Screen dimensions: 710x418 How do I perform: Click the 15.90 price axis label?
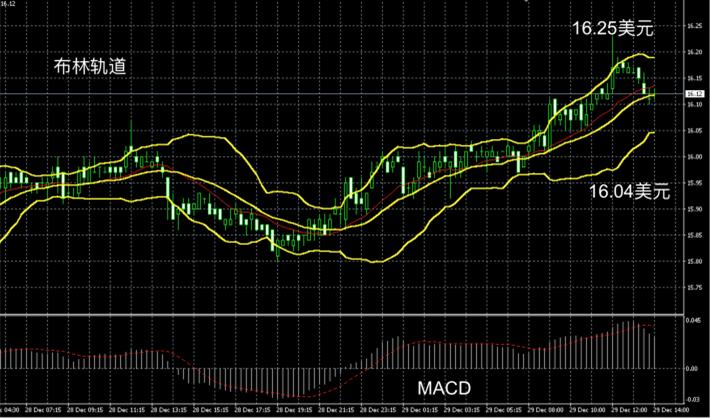695,209
